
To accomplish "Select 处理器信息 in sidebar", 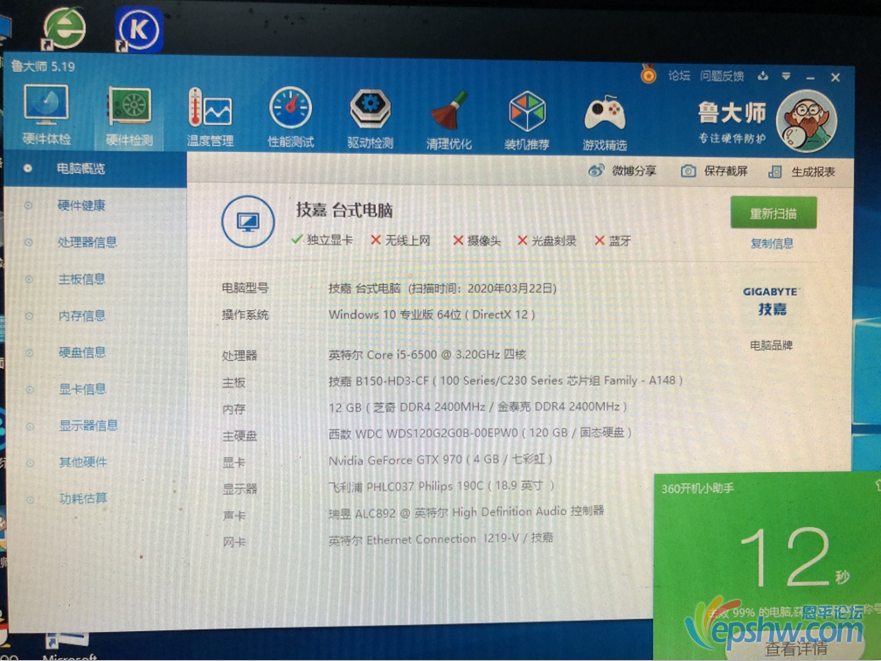I will (87, 242).
